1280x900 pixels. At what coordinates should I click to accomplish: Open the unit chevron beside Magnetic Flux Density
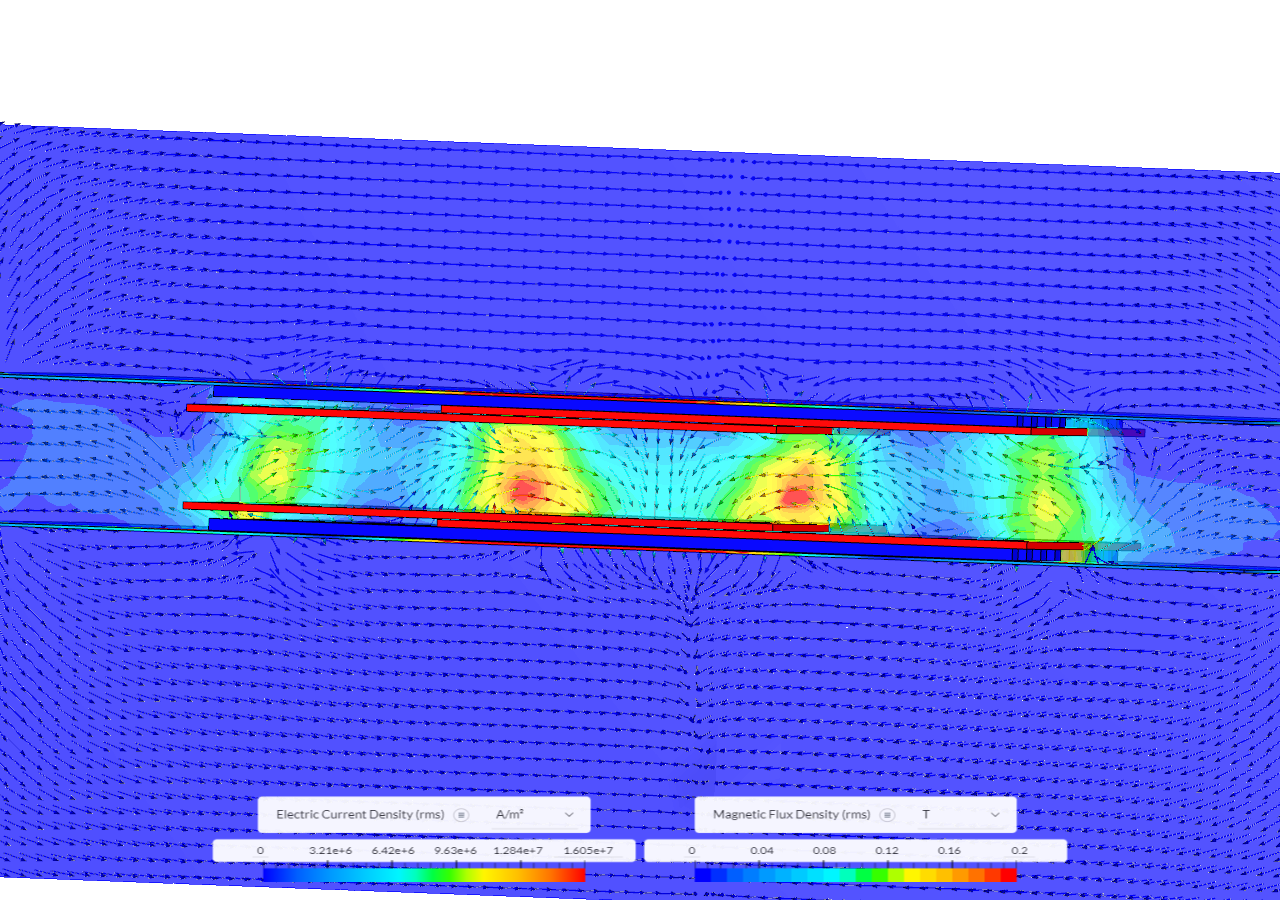click(x=993, y=814)
